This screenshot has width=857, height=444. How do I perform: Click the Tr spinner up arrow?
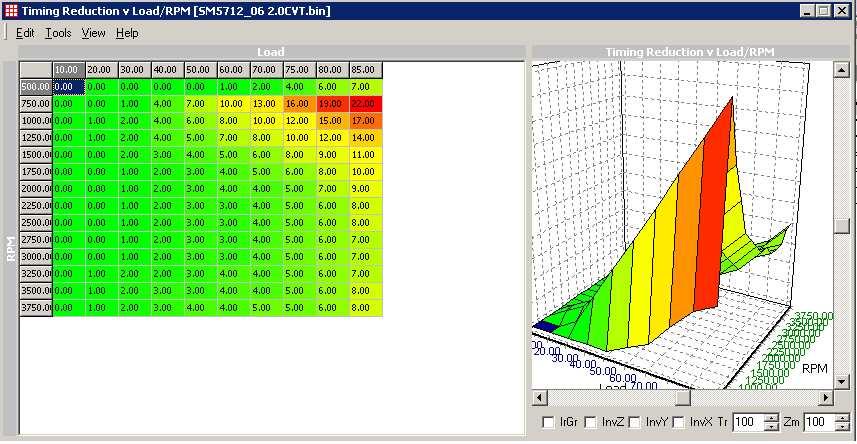pos(769,417)
